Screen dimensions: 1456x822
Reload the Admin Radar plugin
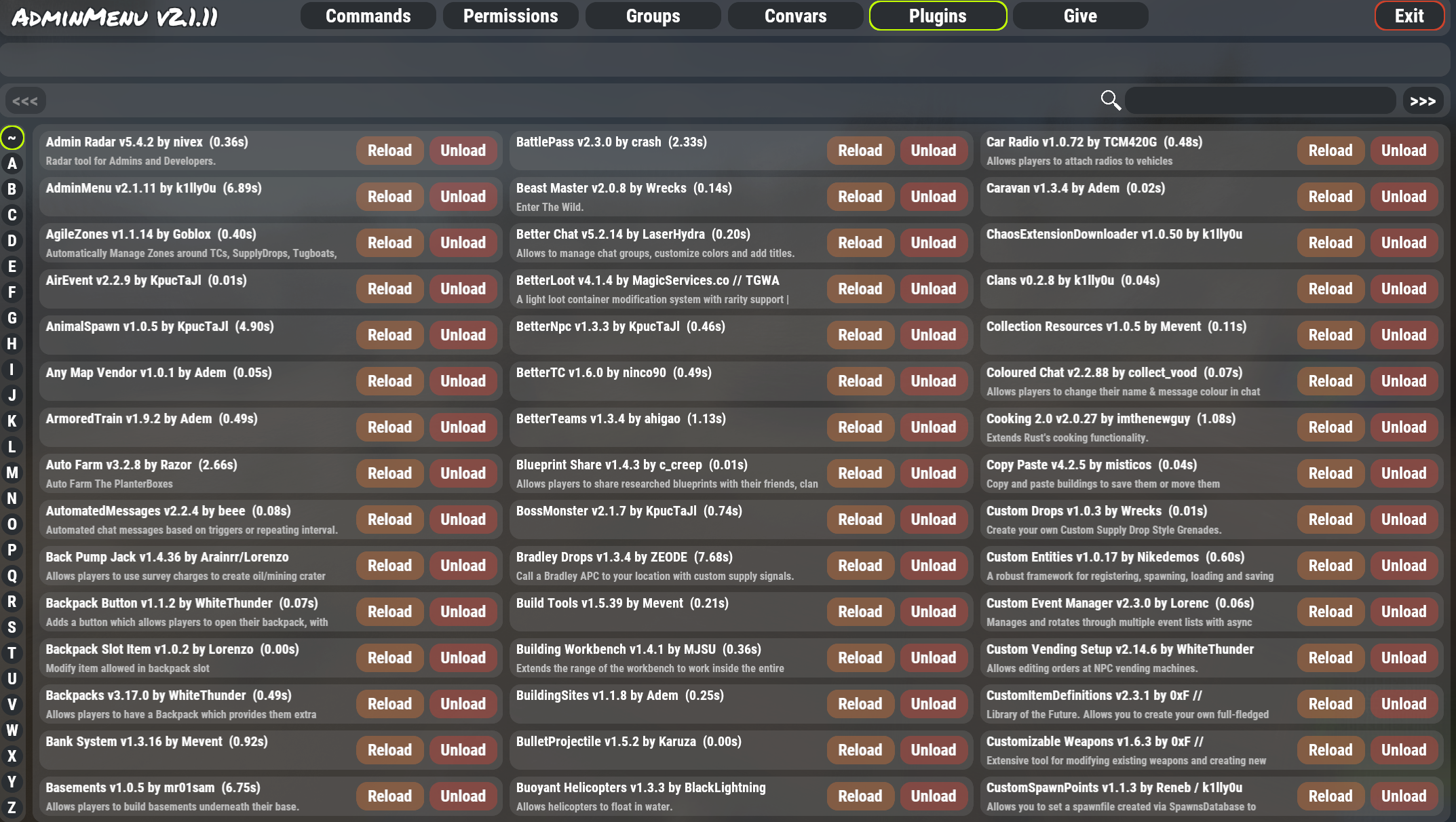pyautogui.click(x=389, y=151)
